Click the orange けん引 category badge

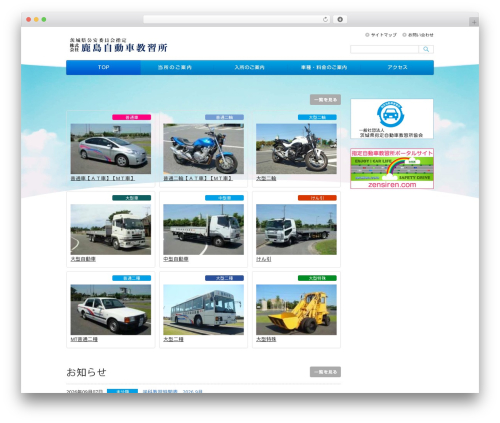point(317,198)
